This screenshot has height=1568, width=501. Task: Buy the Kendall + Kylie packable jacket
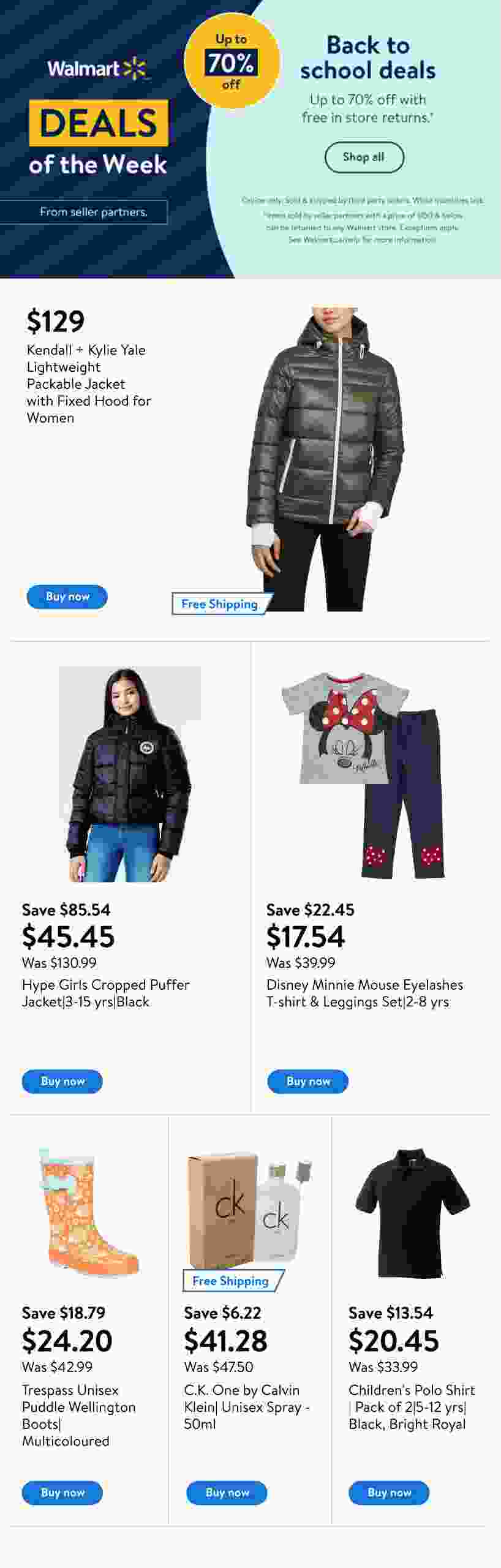67,597
